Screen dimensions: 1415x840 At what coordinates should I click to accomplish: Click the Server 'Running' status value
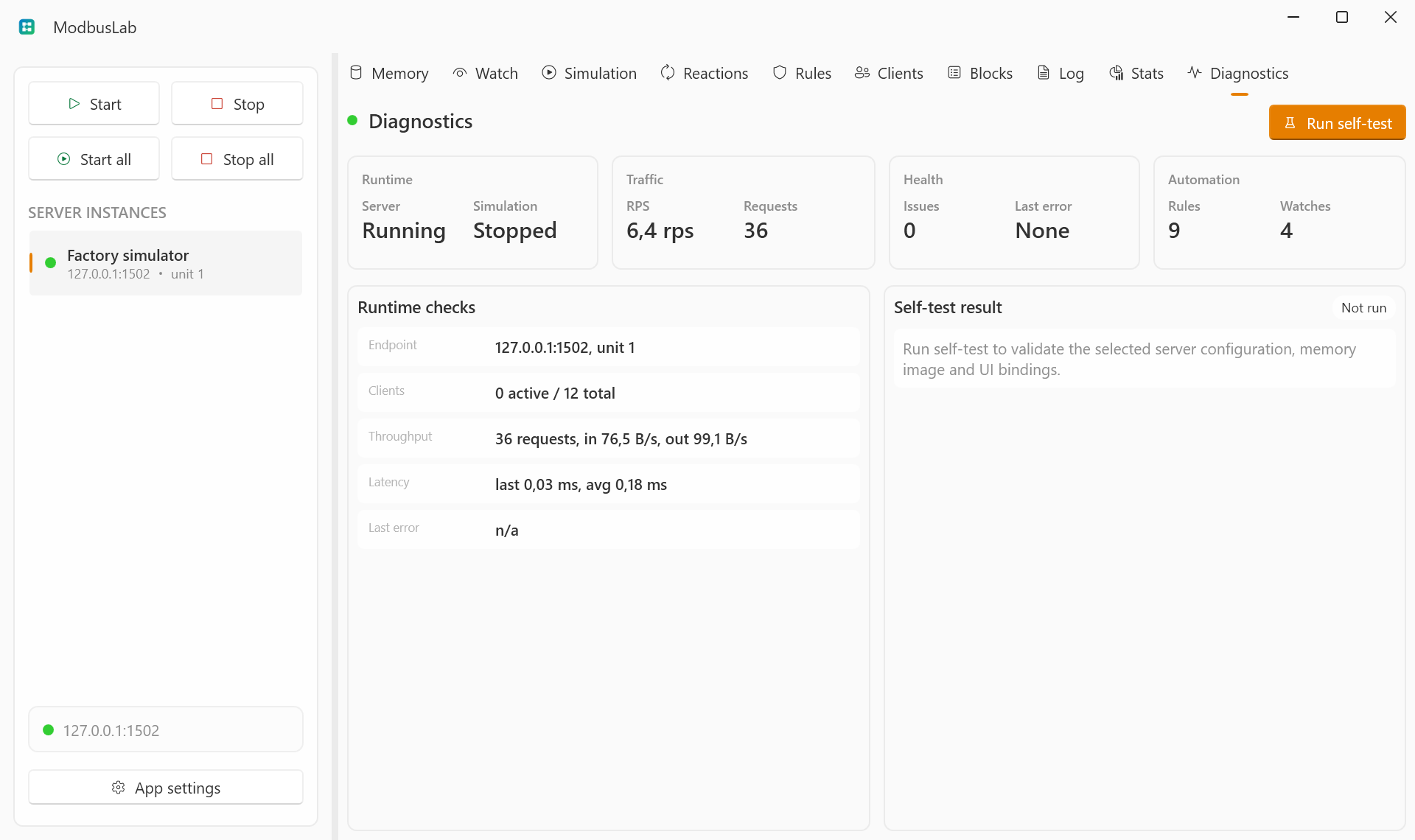coord(404,231)
